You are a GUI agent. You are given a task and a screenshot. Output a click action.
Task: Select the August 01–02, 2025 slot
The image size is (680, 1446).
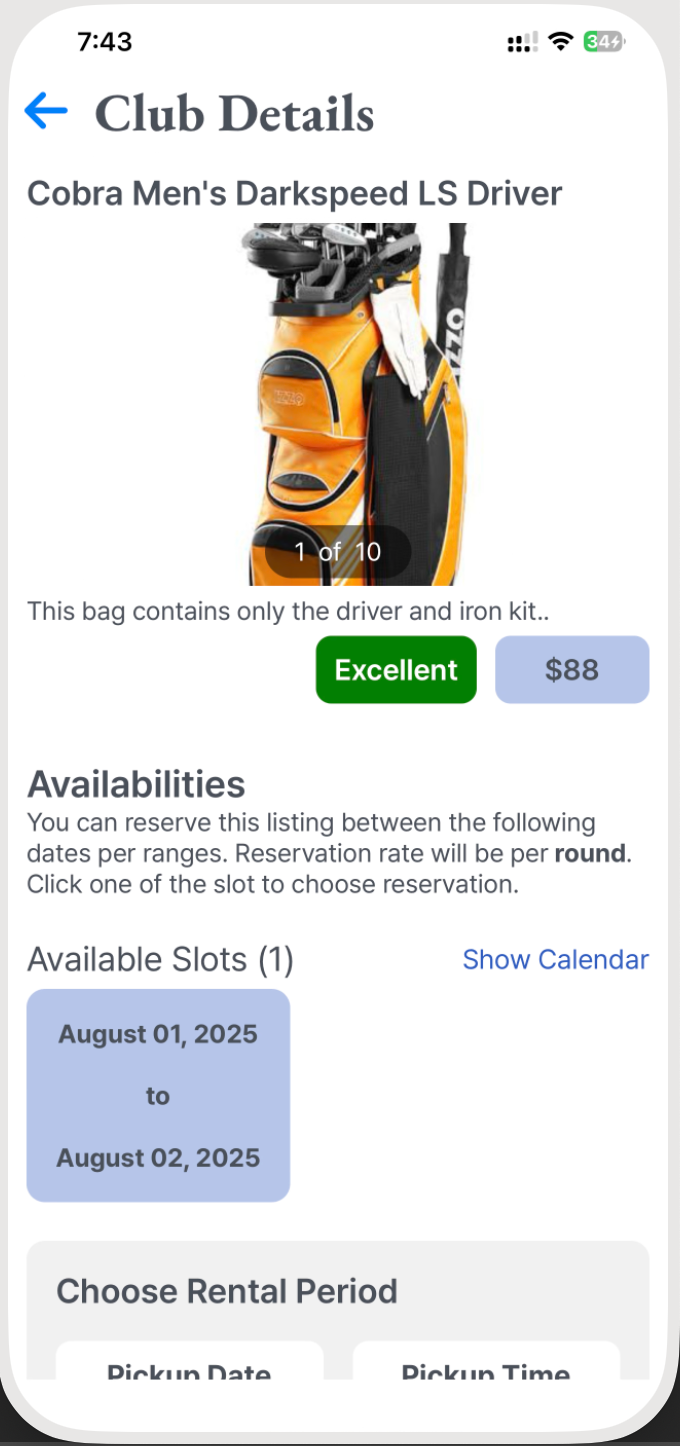click(x=158, y=1095)
